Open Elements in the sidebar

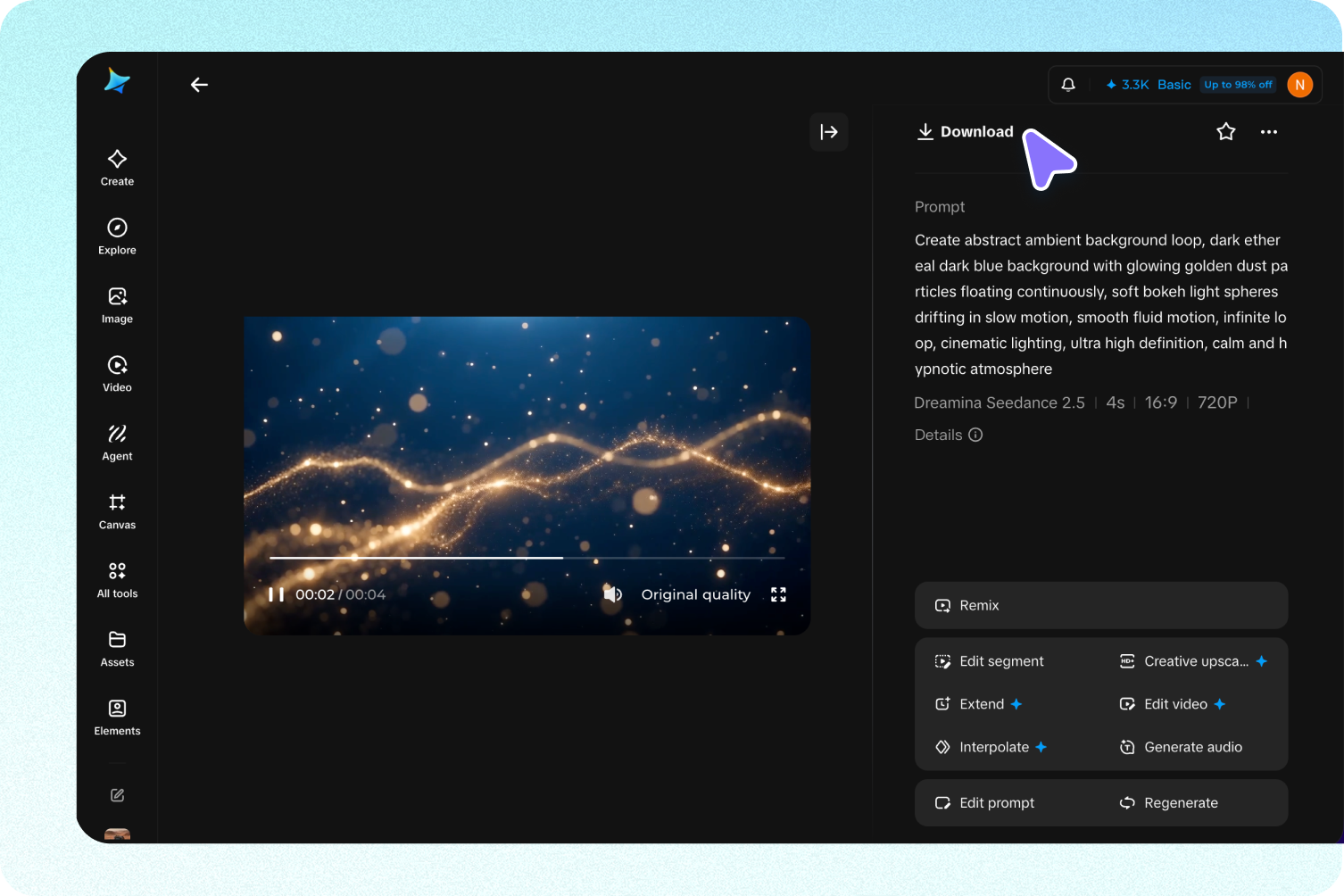(117, 718)
